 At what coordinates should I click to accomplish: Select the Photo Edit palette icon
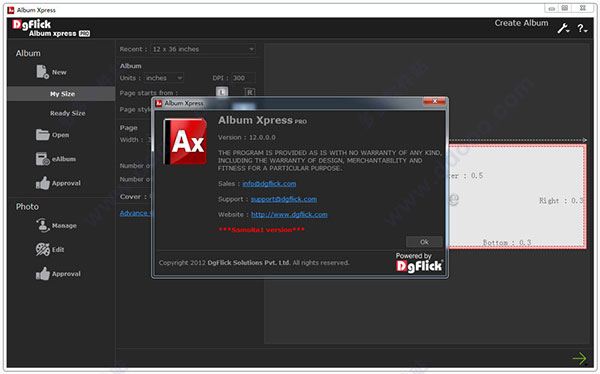42,250
